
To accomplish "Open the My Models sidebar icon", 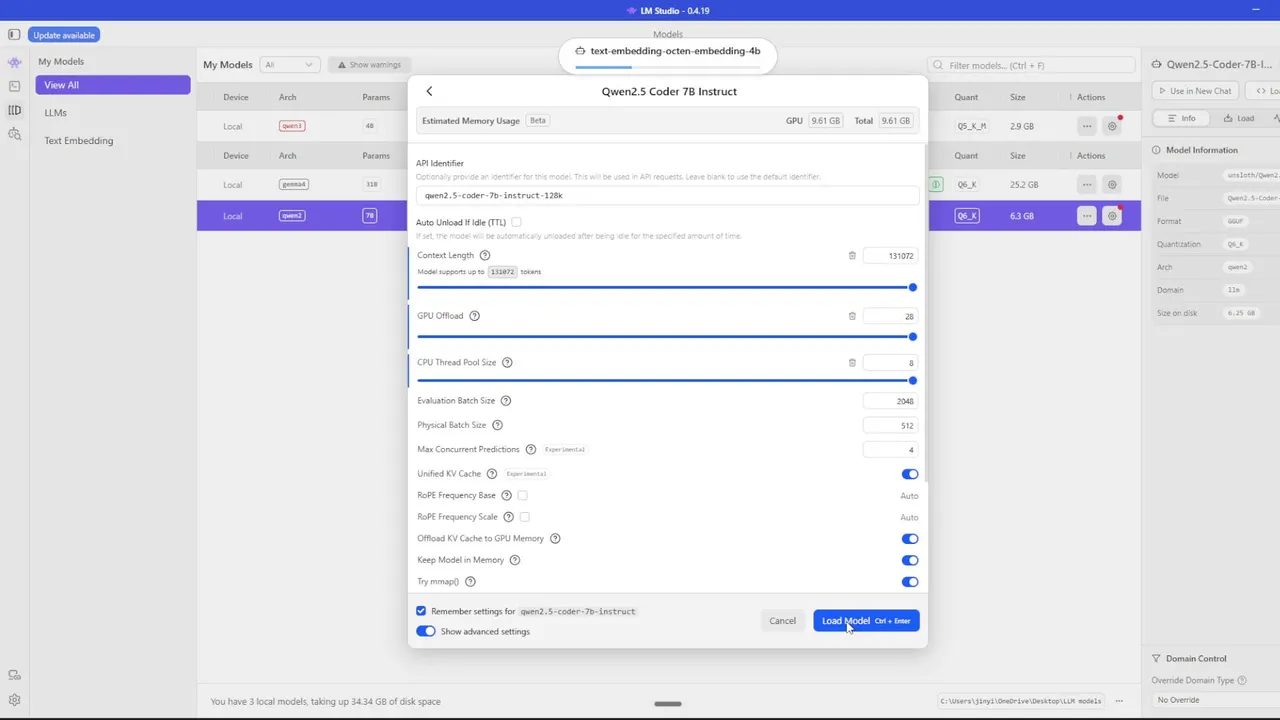I will point(14,110).
